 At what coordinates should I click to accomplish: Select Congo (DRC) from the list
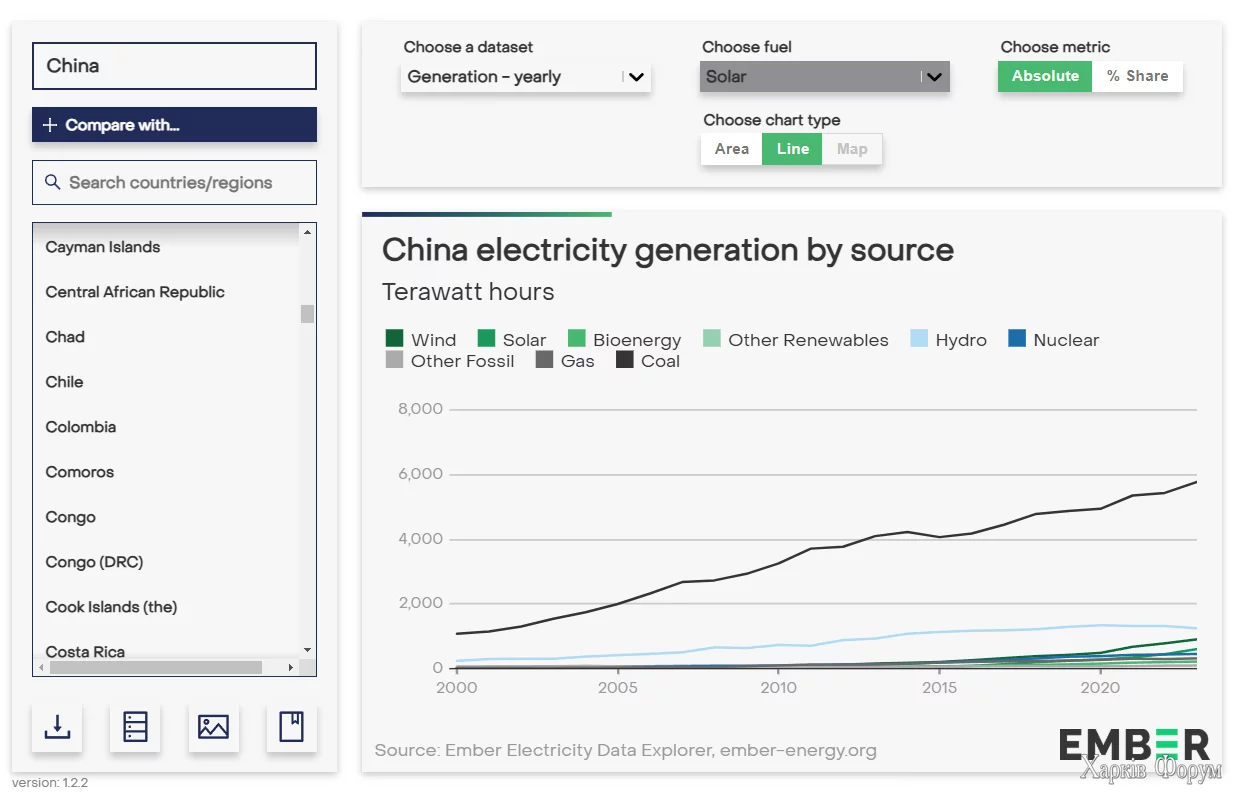(94, 562)
